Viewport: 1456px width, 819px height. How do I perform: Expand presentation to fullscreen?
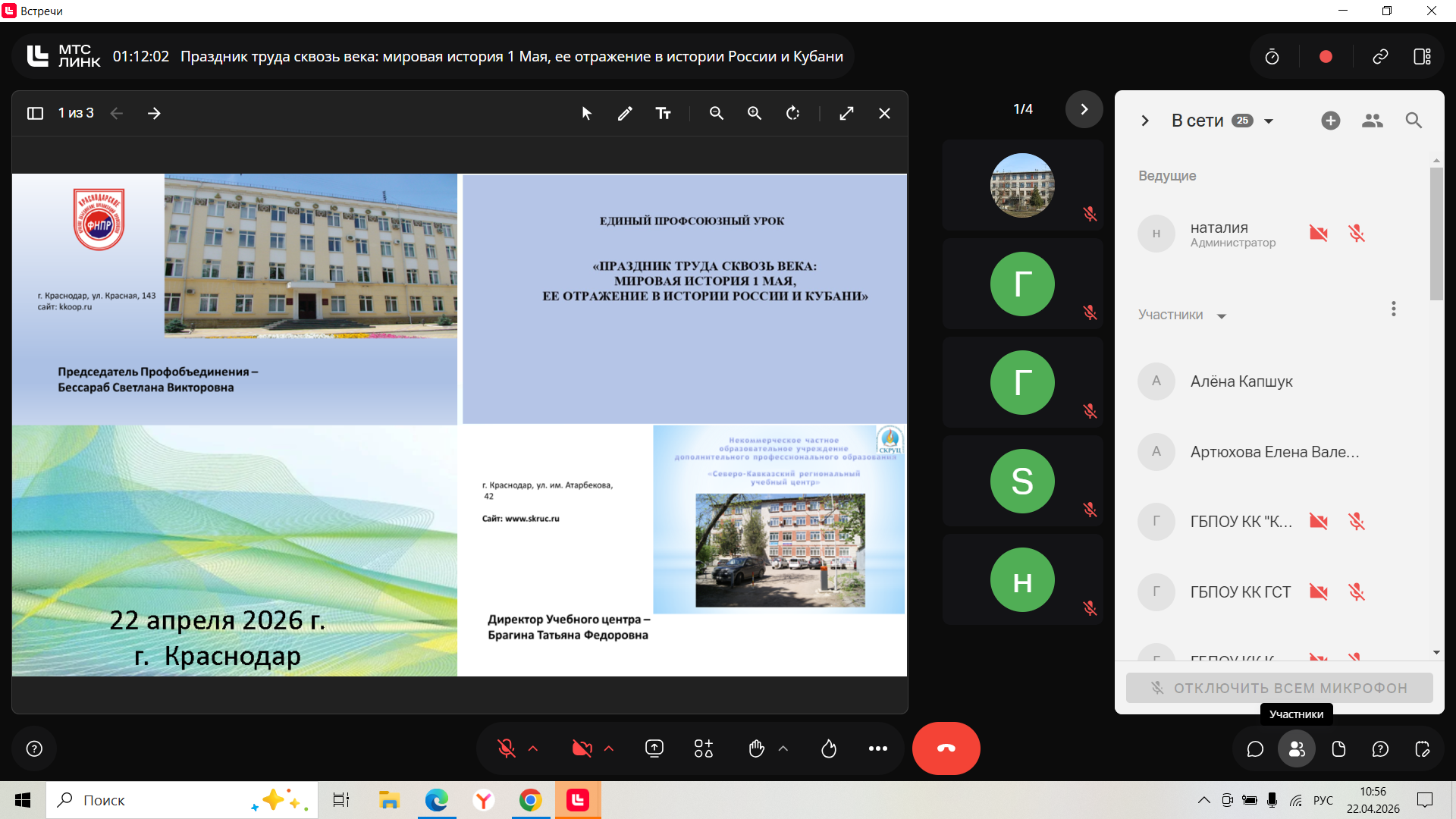pyautogui.click(x=846, y=114)
